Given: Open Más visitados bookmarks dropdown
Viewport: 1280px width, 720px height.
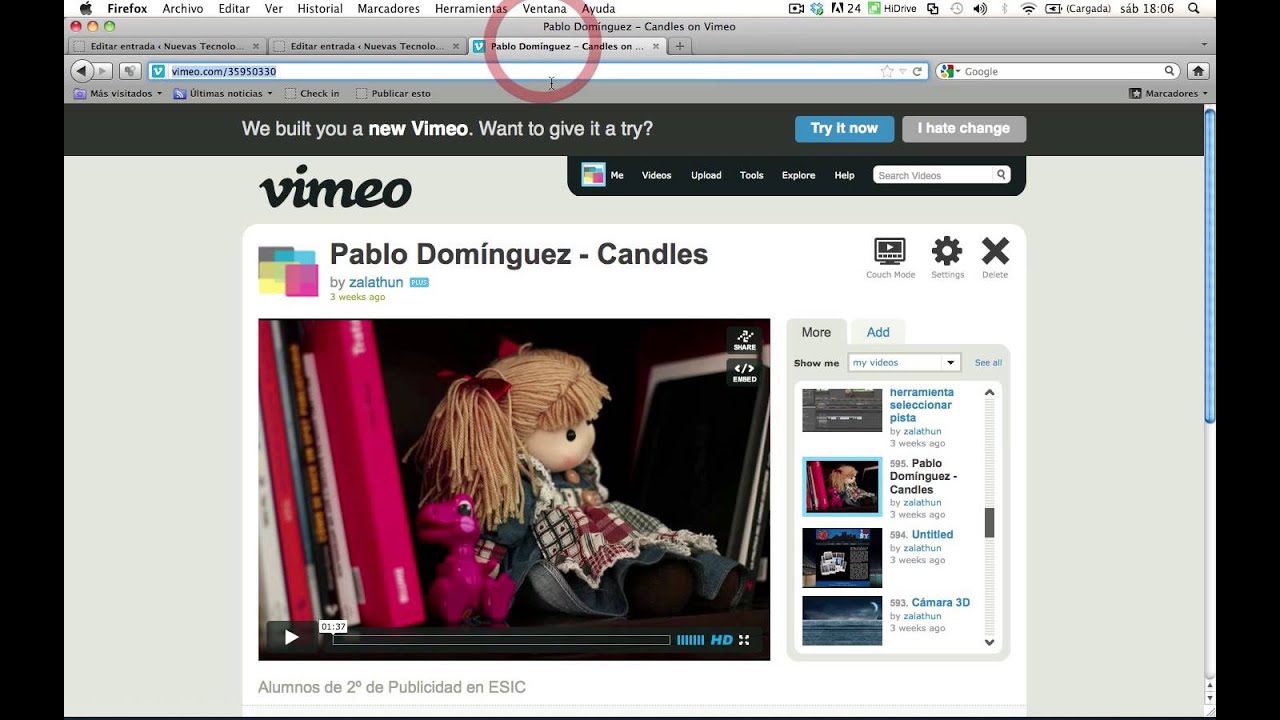Looking at the screenshot, I should tap(118, 93).
